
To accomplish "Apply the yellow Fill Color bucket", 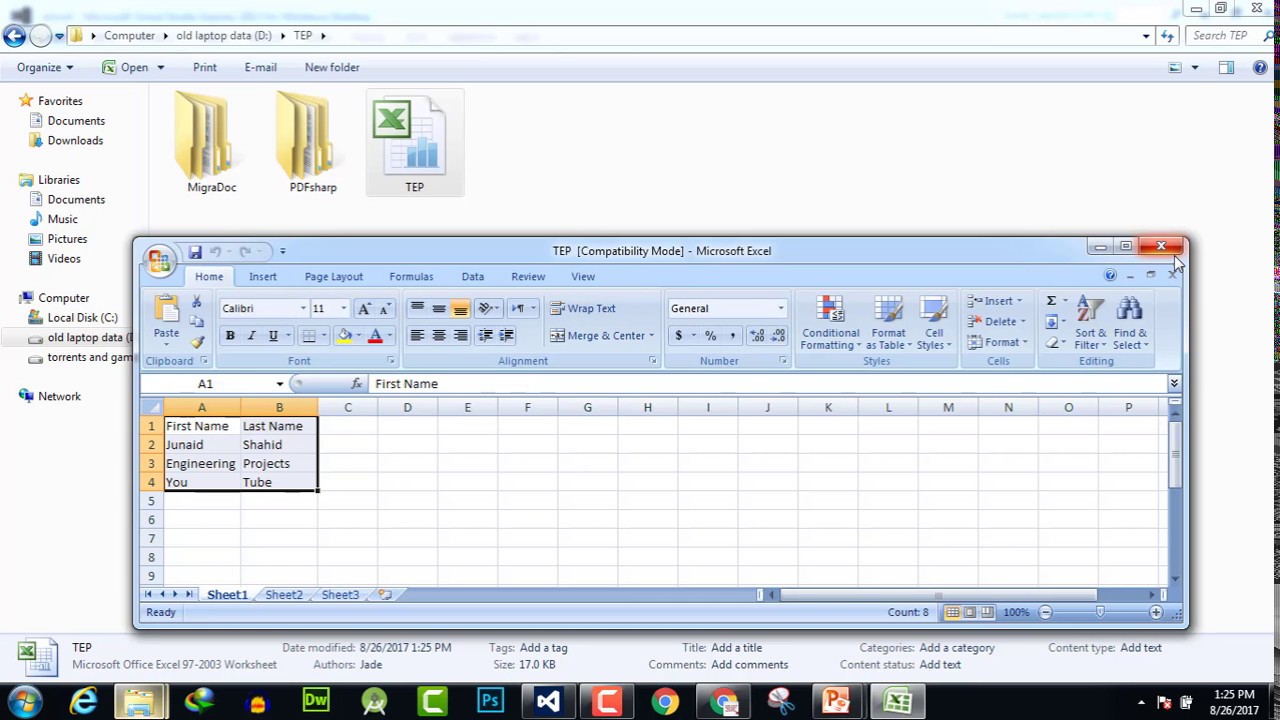I will 344,336.
